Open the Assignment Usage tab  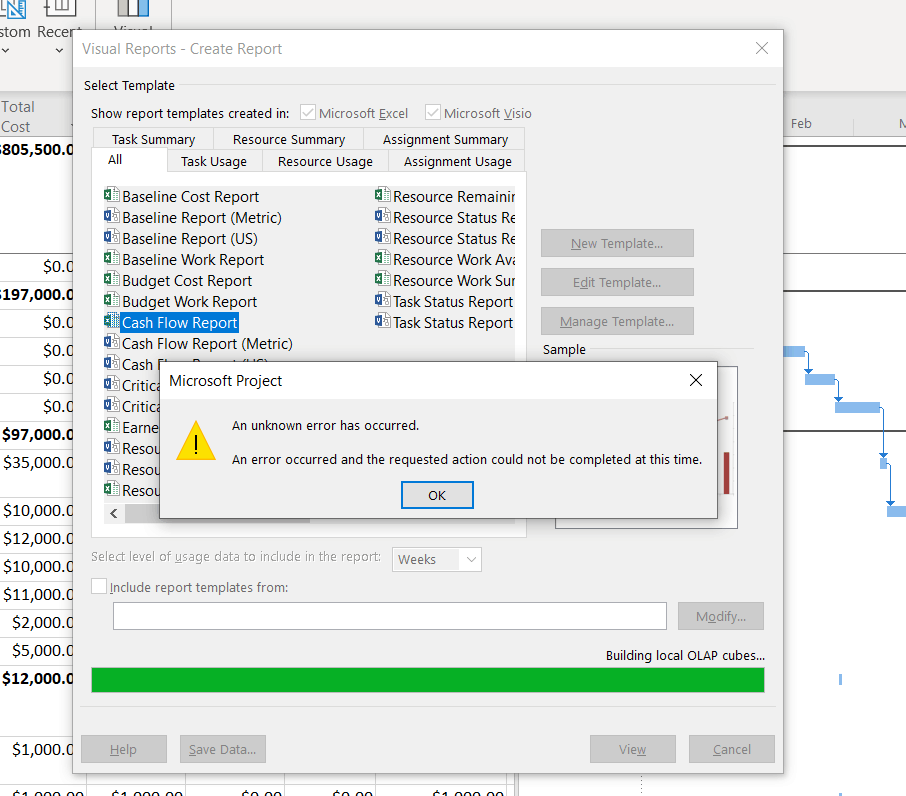click(x=458, y=161)
